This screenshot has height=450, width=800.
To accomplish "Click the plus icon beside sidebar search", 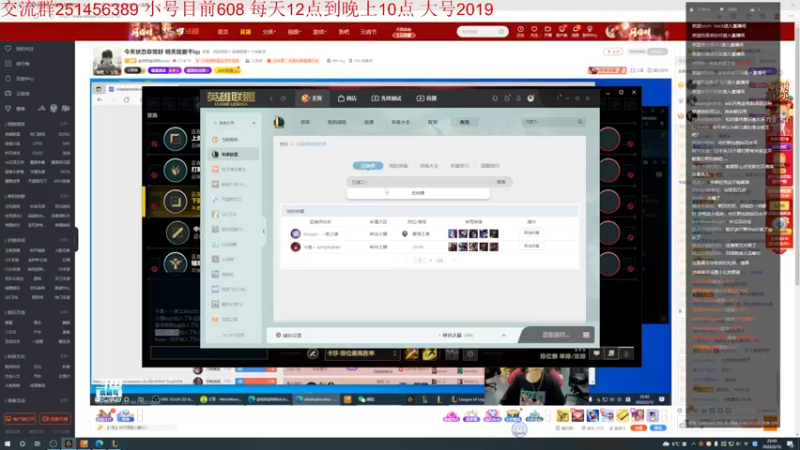I will point(254,123).
